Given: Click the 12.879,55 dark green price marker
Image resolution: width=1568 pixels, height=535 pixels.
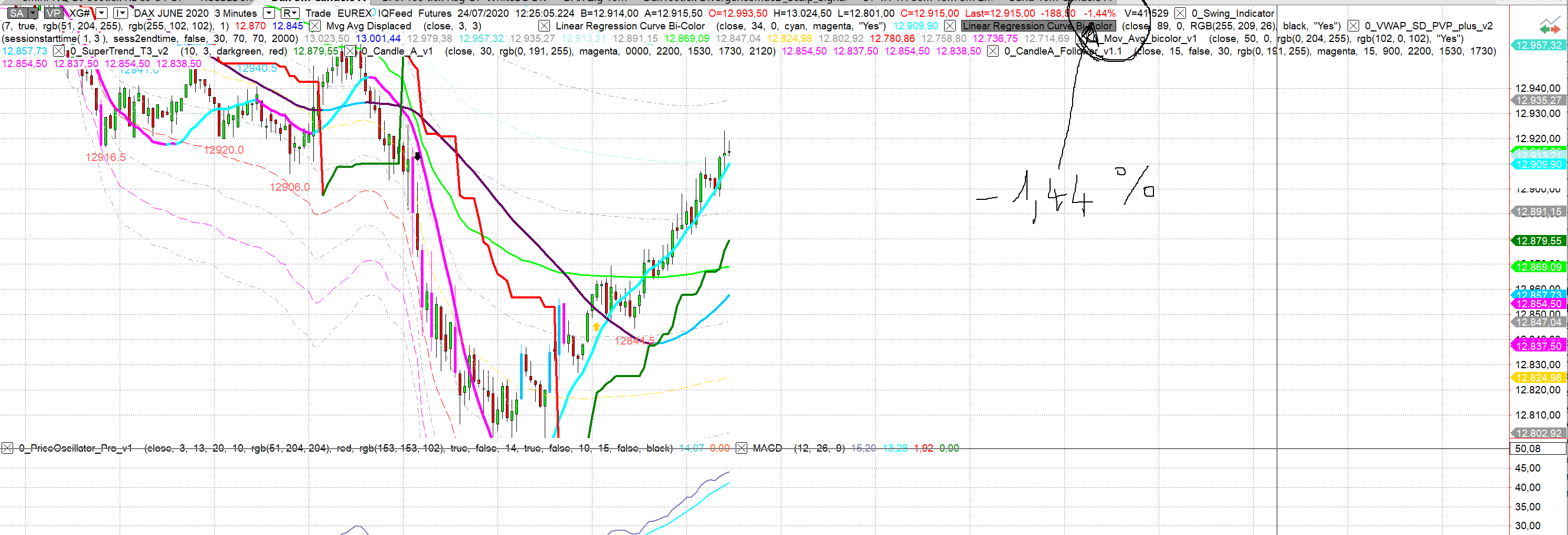Looking at the screenshot, I should tap(1539, 241).
